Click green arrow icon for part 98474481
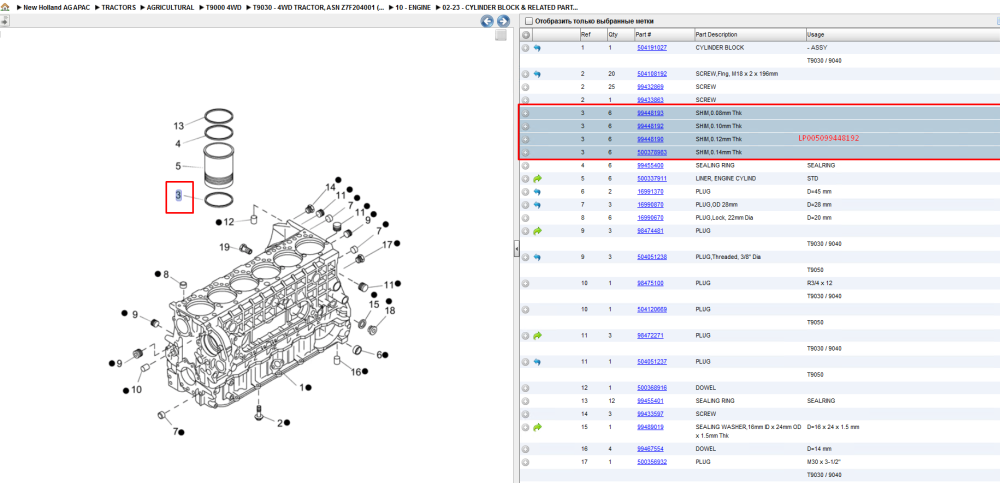The width and height of the screenshot is (1000, 483). [x=537, y=231]
